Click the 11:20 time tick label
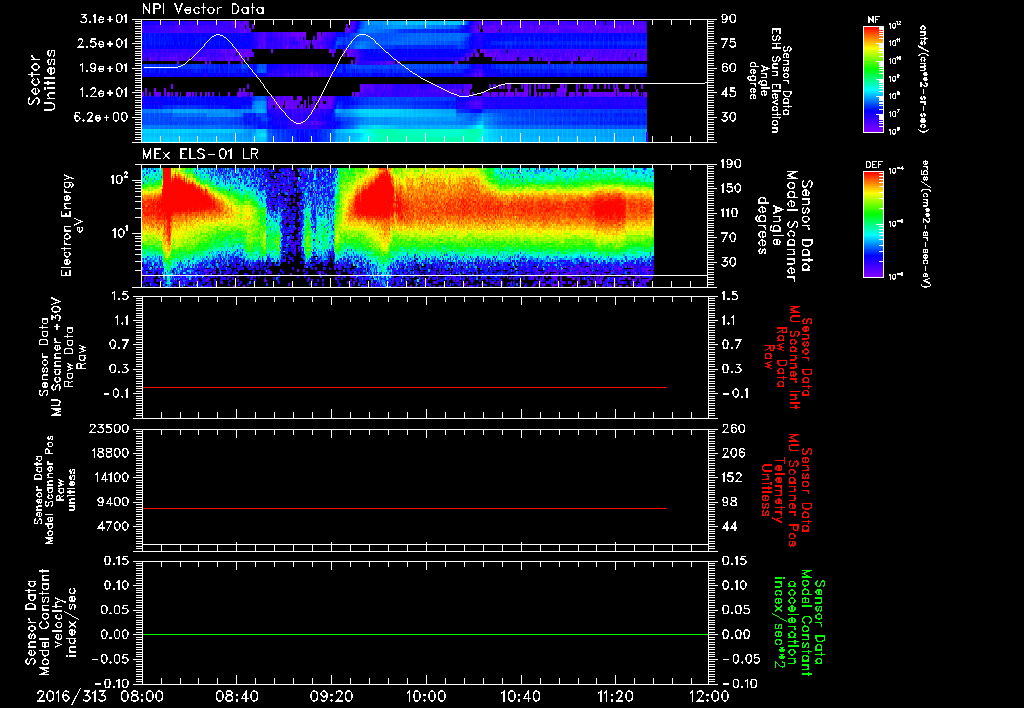The height and width of the screenshot is (708, 1024). point(615,696)
